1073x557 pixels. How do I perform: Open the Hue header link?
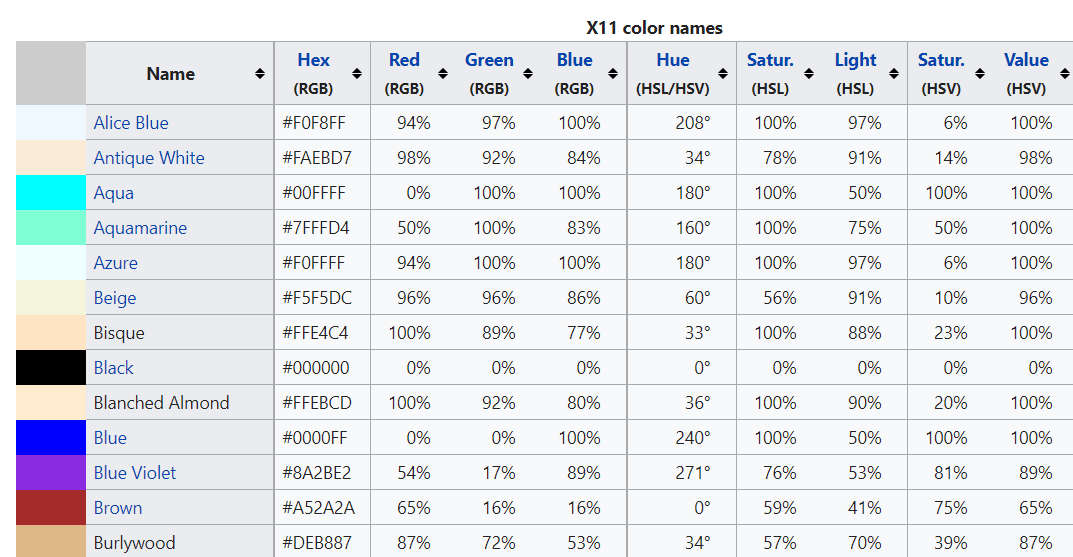coord(673,60)
